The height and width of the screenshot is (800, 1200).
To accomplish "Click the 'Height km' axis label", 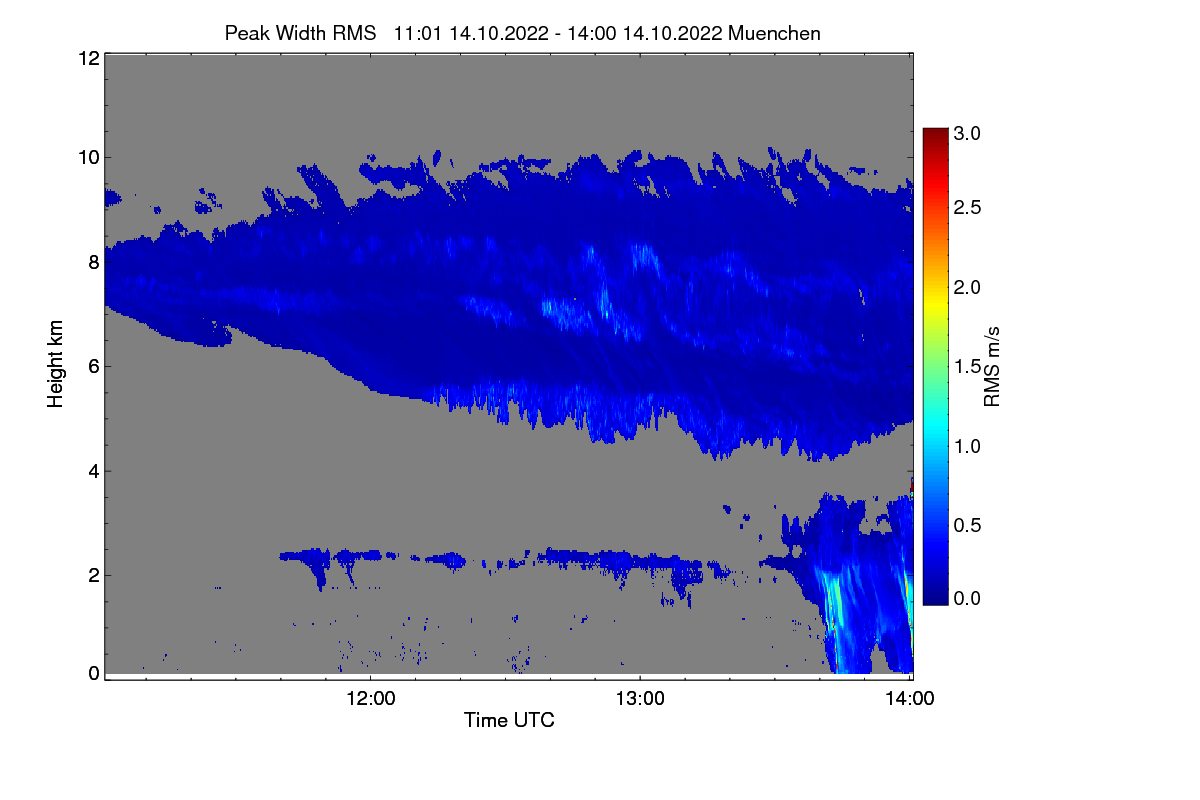I will 55,365.
